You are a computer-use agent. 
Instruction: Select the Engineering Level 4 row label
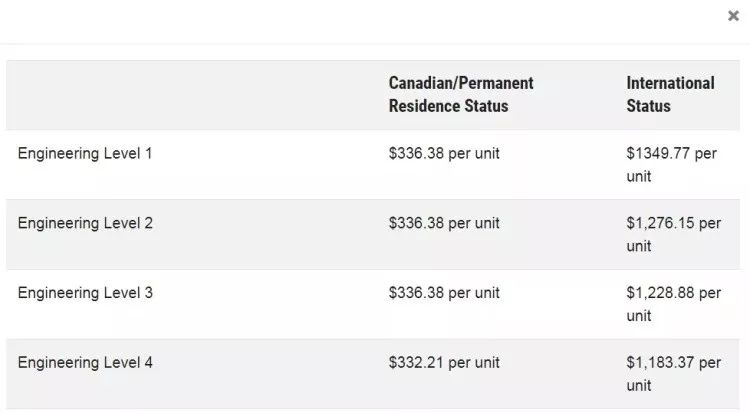pos(85,363)
